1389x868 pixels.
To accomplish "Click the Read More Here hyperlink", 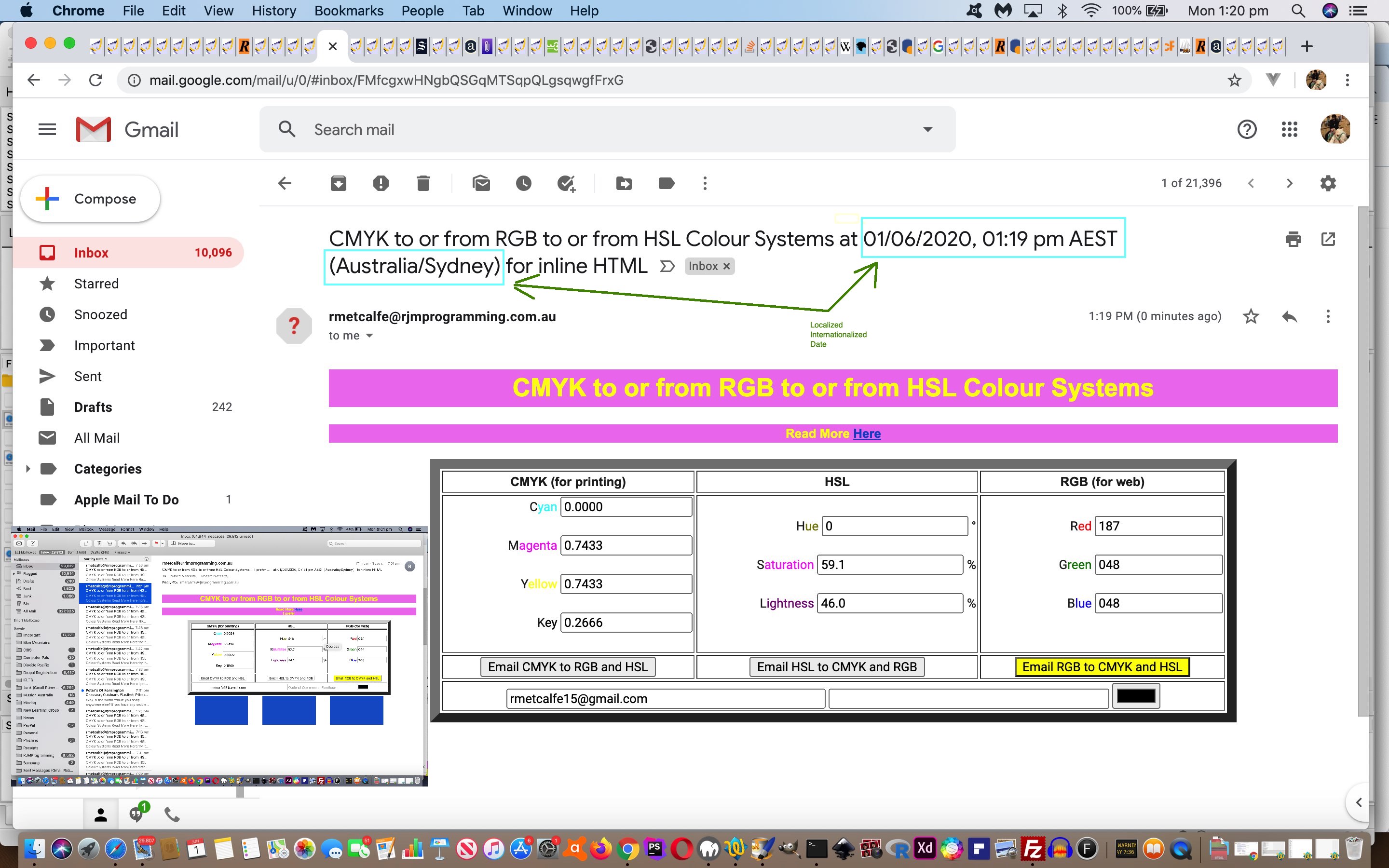I will [867, 433].
